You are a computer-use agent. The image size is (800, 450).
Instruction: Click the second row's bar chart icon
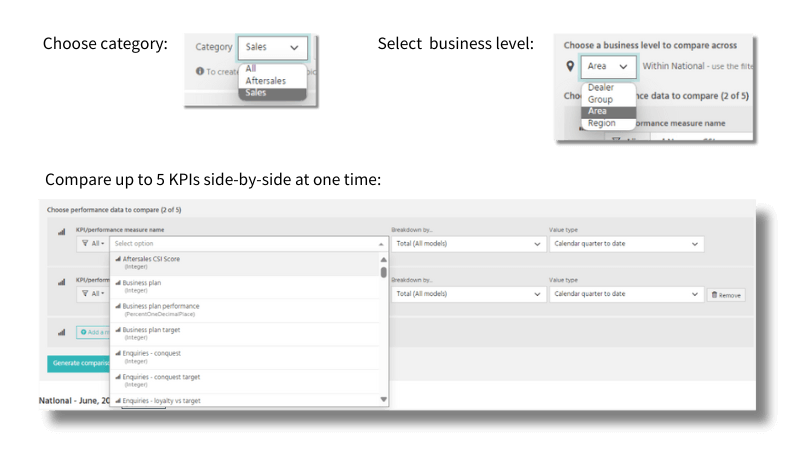click(x=62, y=282)
